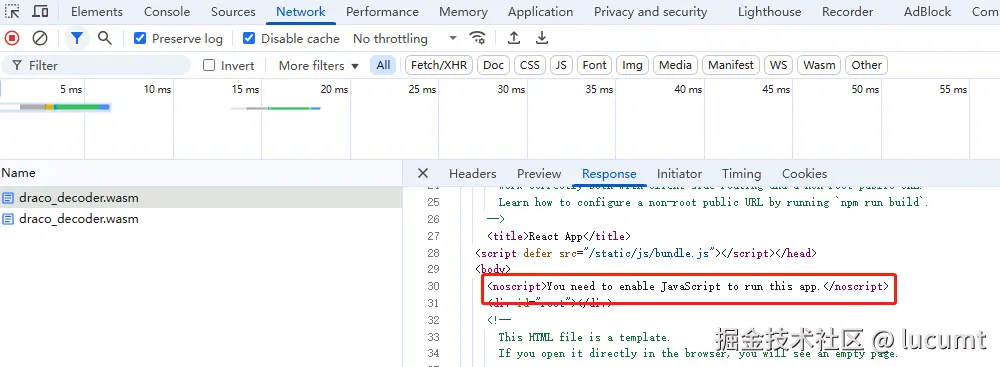Open the Preview detail tab

click(x=539, y=174)
